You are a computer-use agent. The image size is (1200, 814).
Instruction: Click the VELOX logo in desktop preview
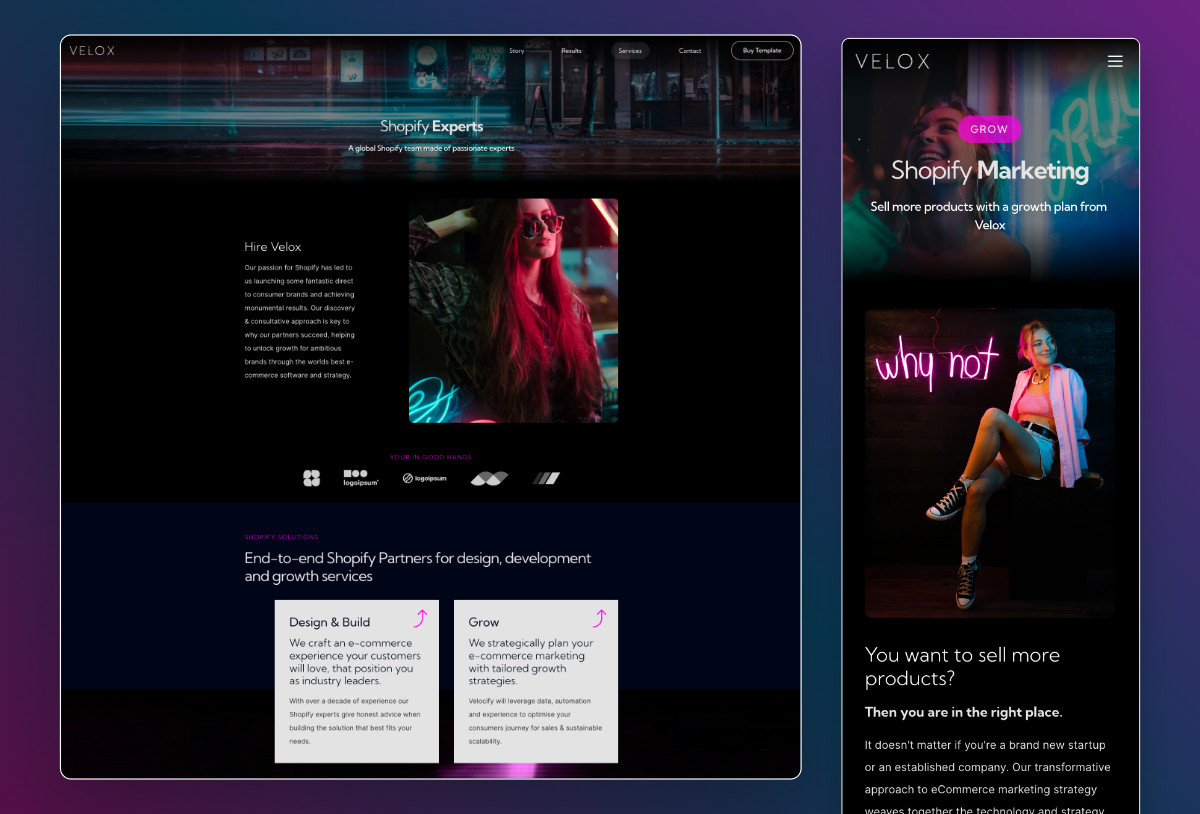coord(92,51)
